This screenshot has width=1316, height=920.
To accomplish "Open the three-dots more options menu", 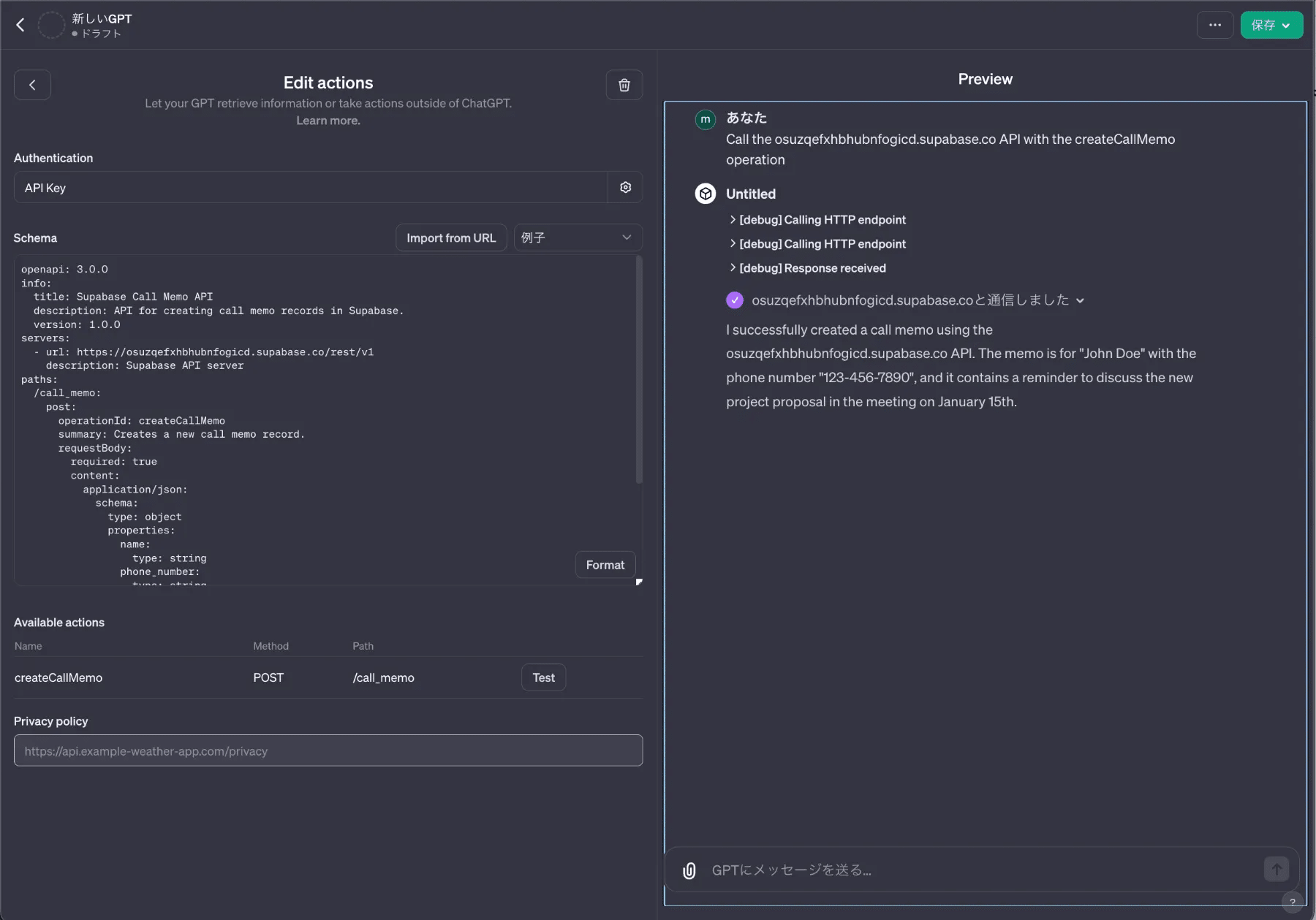I will (x=1214, y=25).
